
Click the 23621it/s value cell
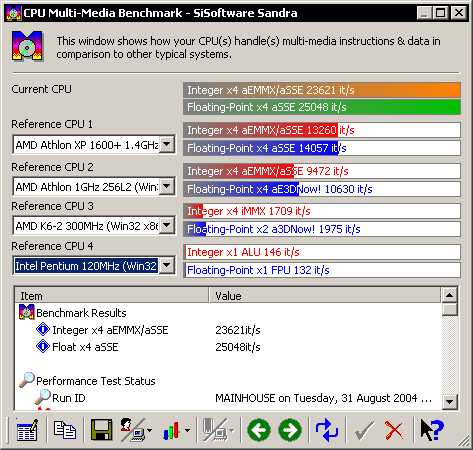(238, 330)
